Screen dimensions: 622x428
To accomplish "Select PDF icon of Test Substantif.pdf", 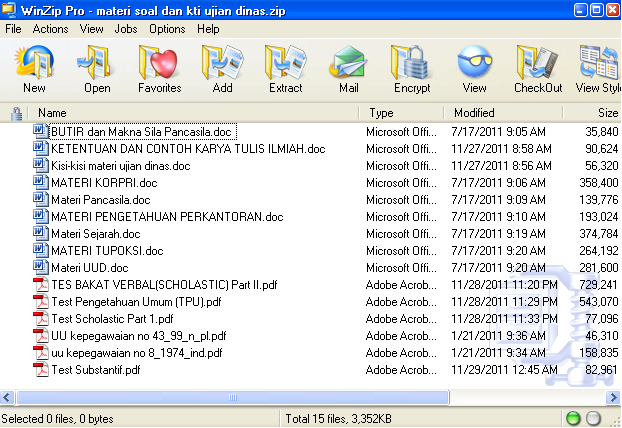I will pos(40,369).
